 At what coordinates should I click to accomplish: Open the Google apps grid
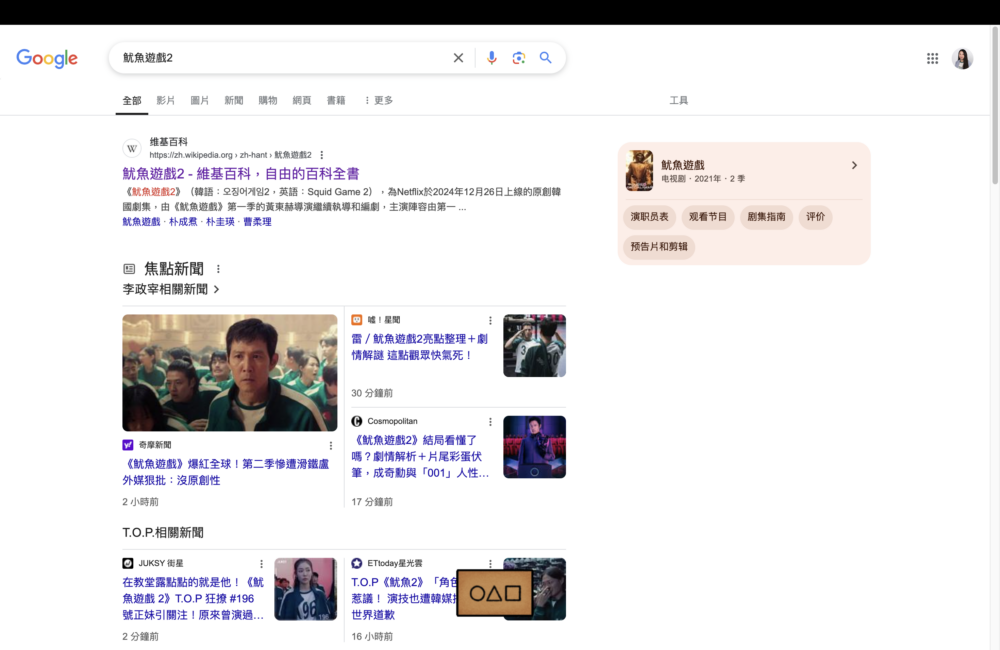932,59
